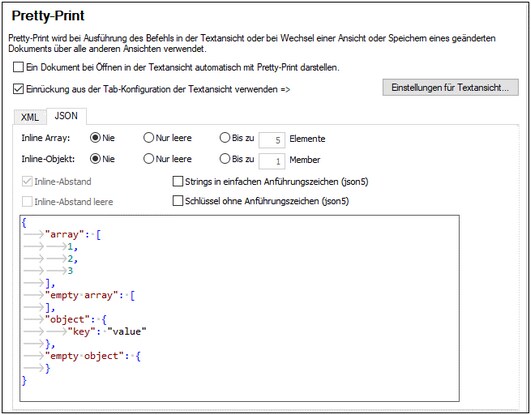Screen dimensions: 531x415
Task: Select Bis zu option for Inline Array
Action: [225, 138]
